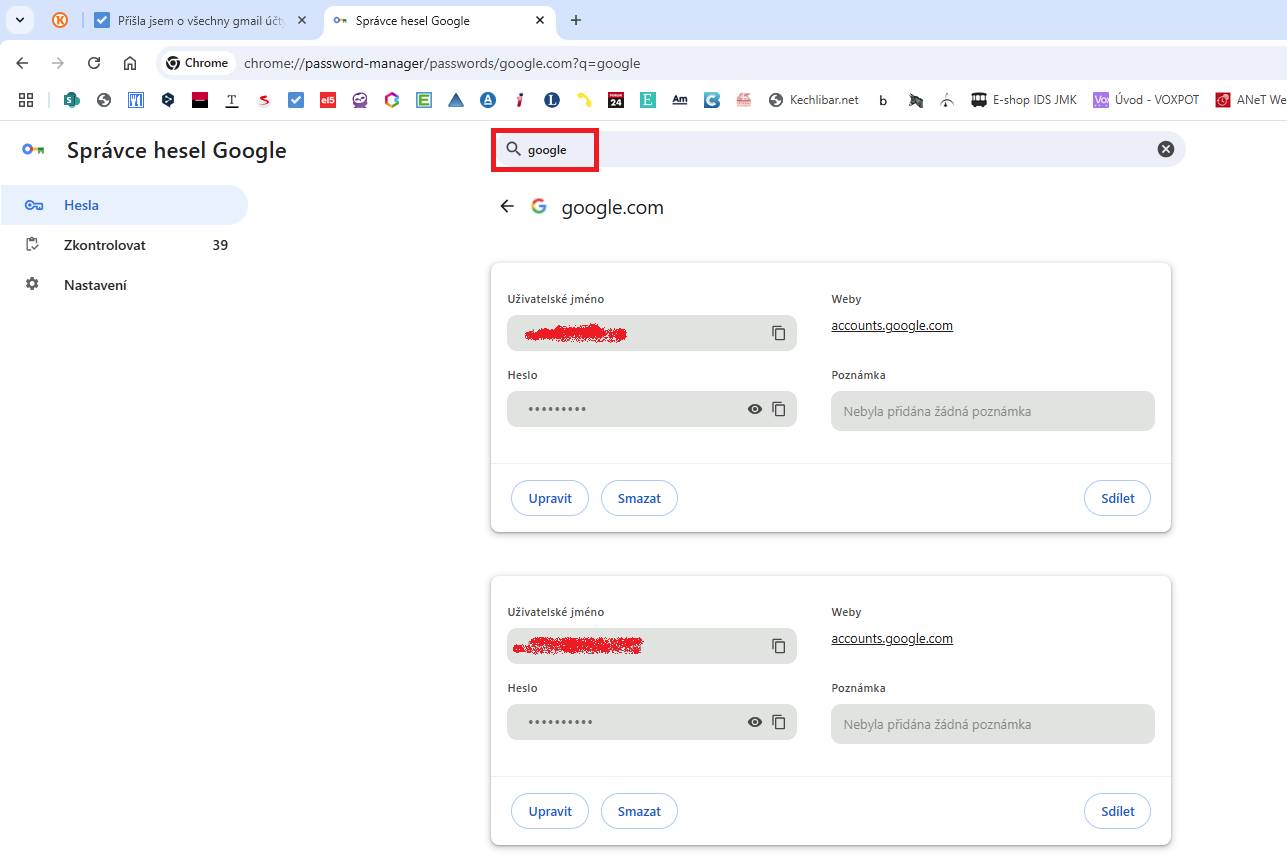
Task: Go back with the browser back arrow
Action: point(22,63)
